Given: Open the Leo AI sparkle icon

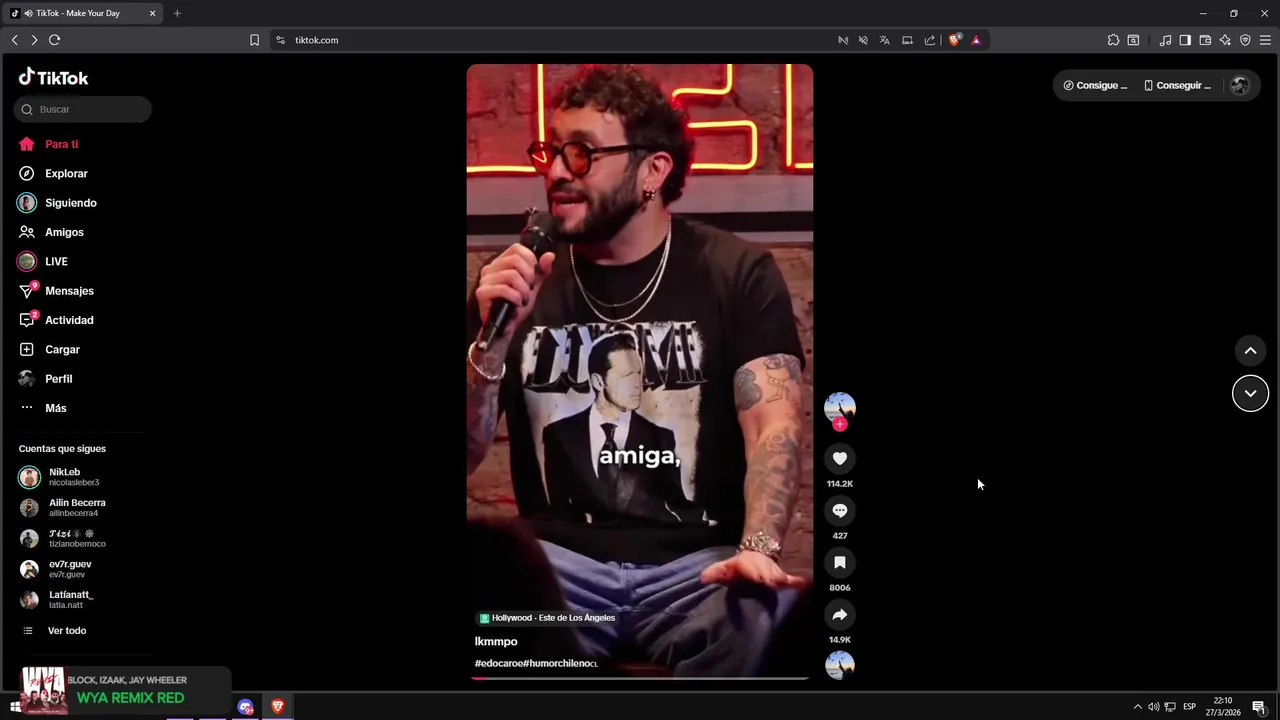Looking at the screenshot, I should 1225,40.
